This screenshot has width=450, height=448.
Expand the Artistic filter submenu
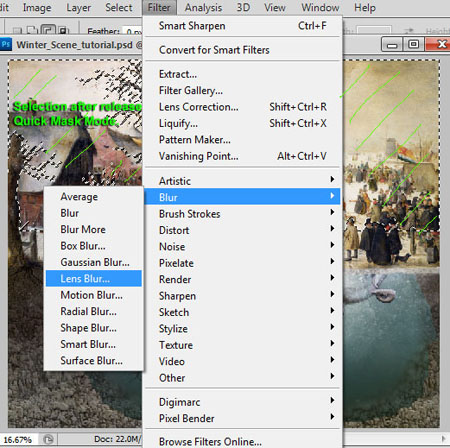(242, 181)
